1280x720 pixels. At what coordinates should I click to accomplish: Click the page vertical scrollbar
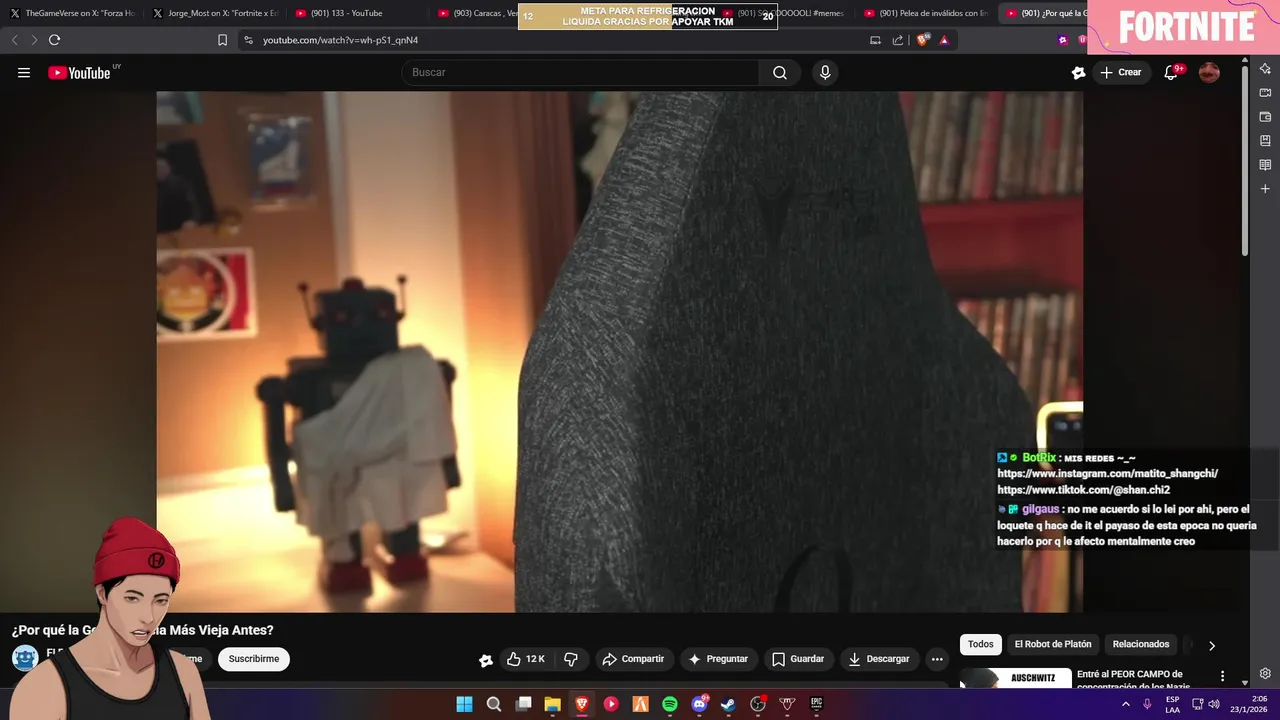(x=1245, y=160)
